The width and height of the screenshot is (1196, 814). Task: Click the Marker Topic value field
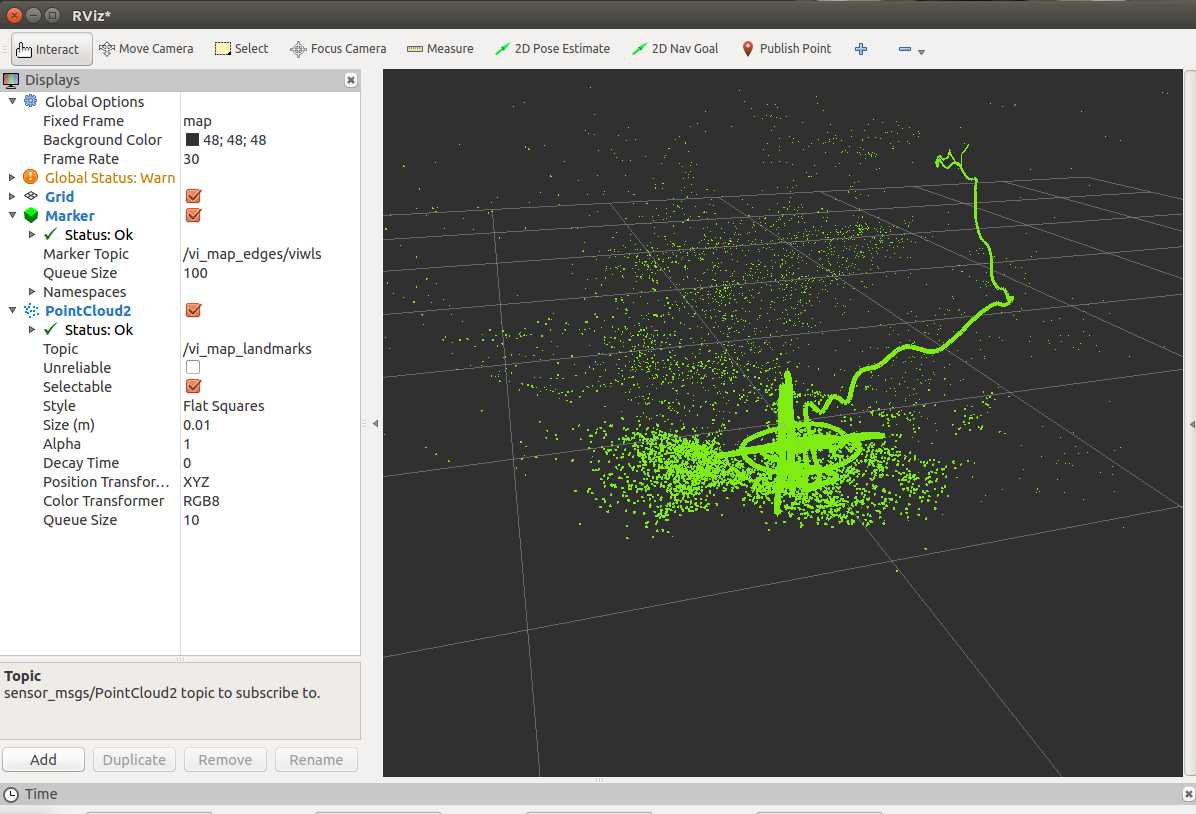[270, 254]
